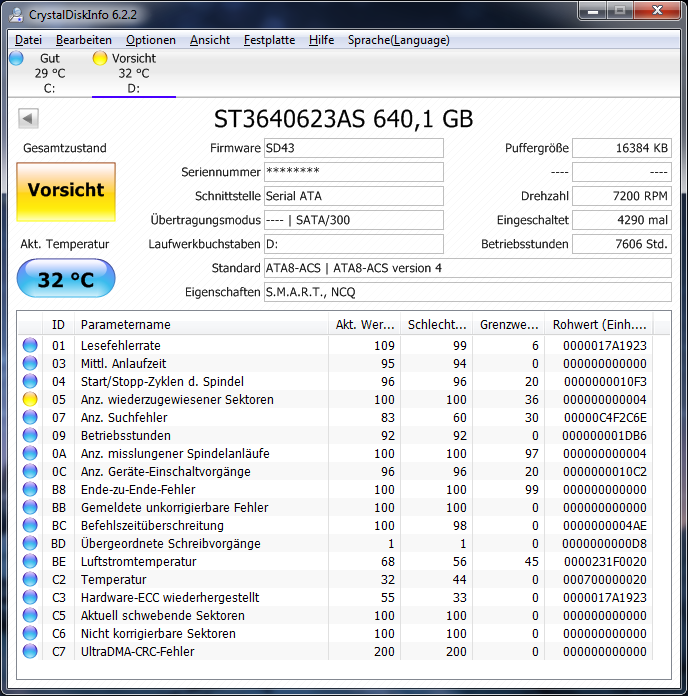Click the status icon of Mittl. Anlaufzeit row

click(x=30, y=363)
